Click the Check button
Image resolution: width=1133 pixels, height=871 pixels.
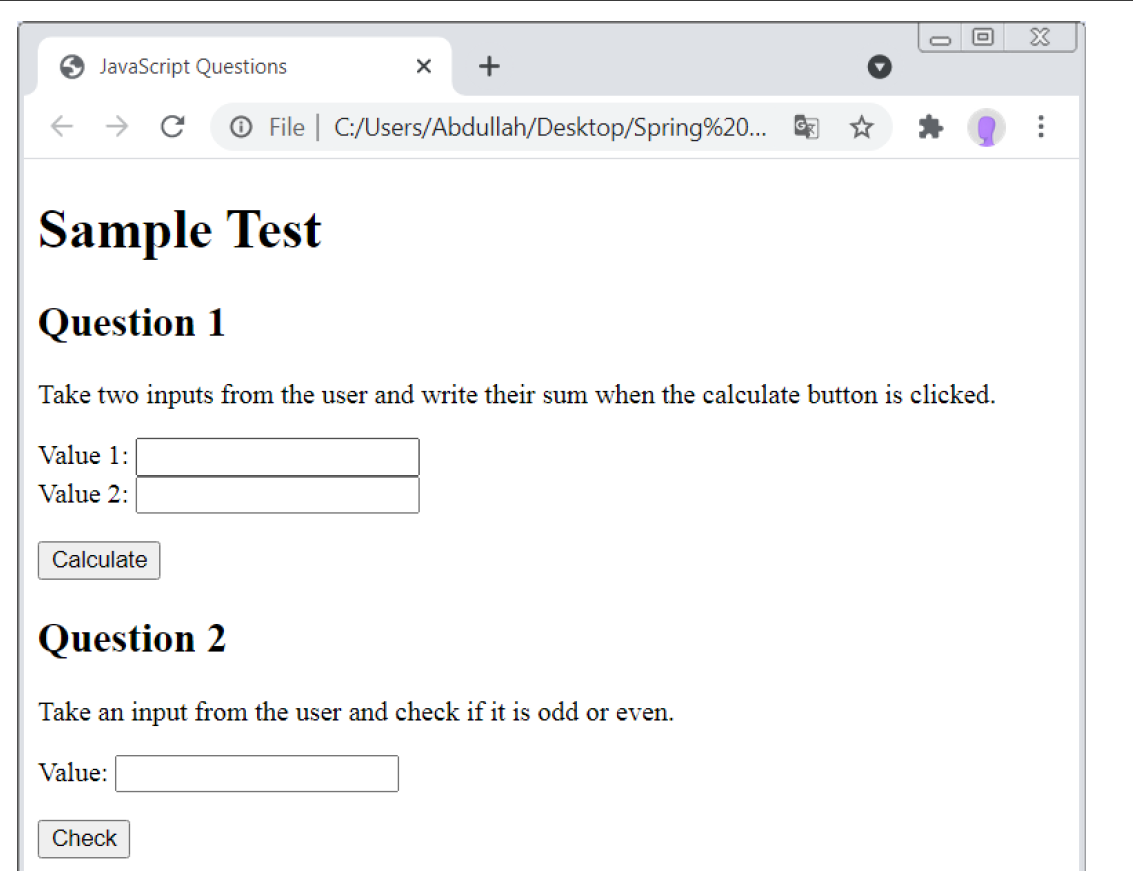84,838
